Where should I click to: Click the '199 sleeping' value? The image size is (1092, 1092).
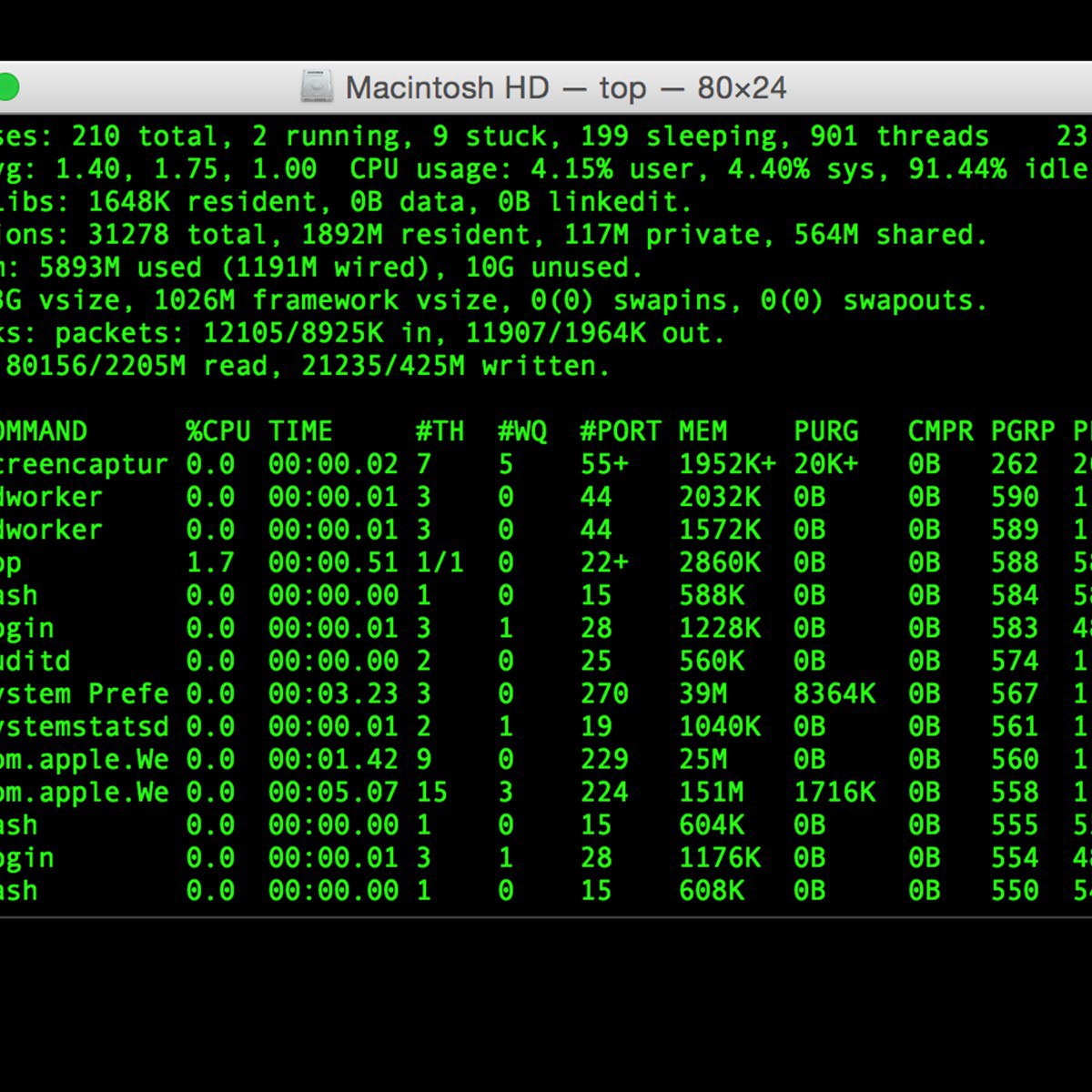click(680, 136)
